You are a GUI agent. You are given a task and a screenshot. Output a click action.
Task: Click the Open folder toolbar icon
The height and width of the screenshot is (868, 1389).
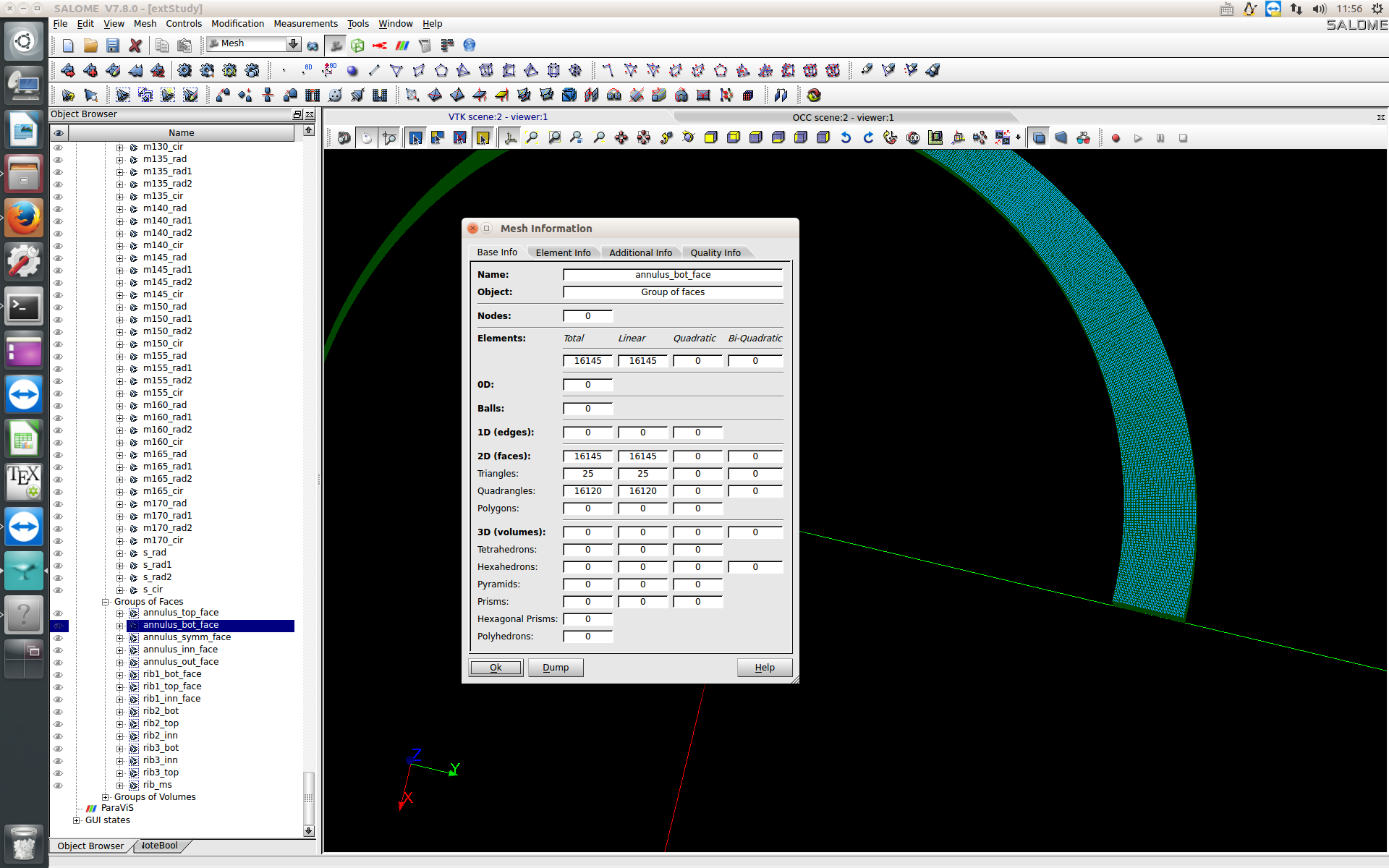[90, 46]
